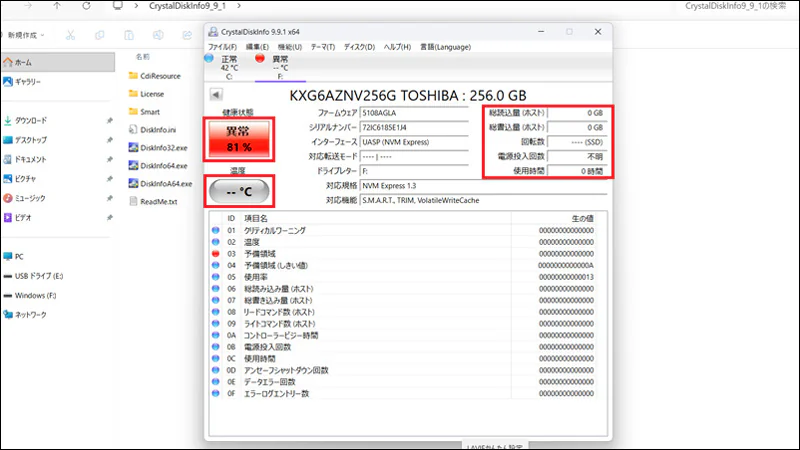Select DiskInfo64.exe in Explorer
The width and height of the screenshot is (800, 450).
coord(158,166)
